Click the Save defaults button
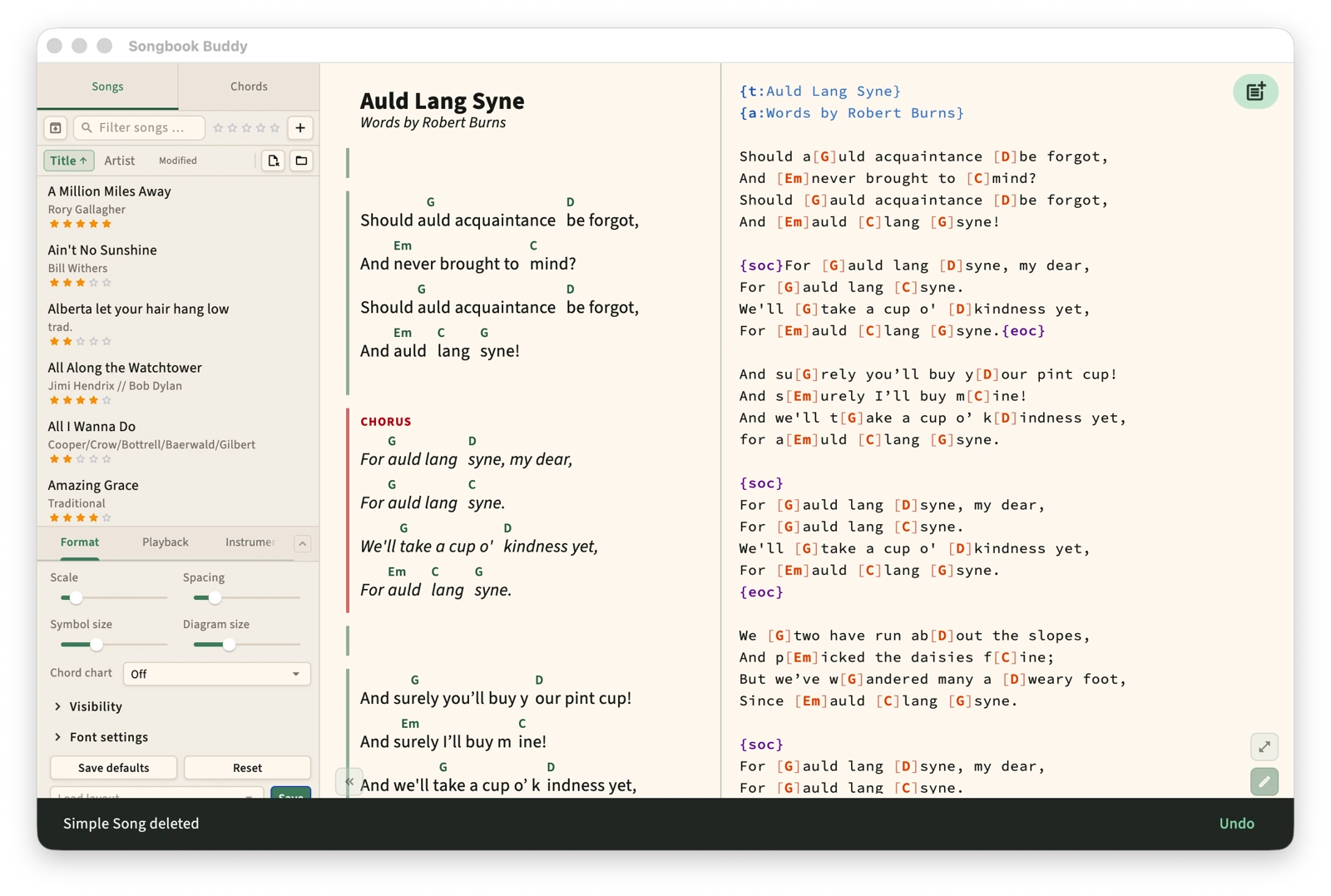This screenshot has height=896, width=1331. (x=113, y=768)
